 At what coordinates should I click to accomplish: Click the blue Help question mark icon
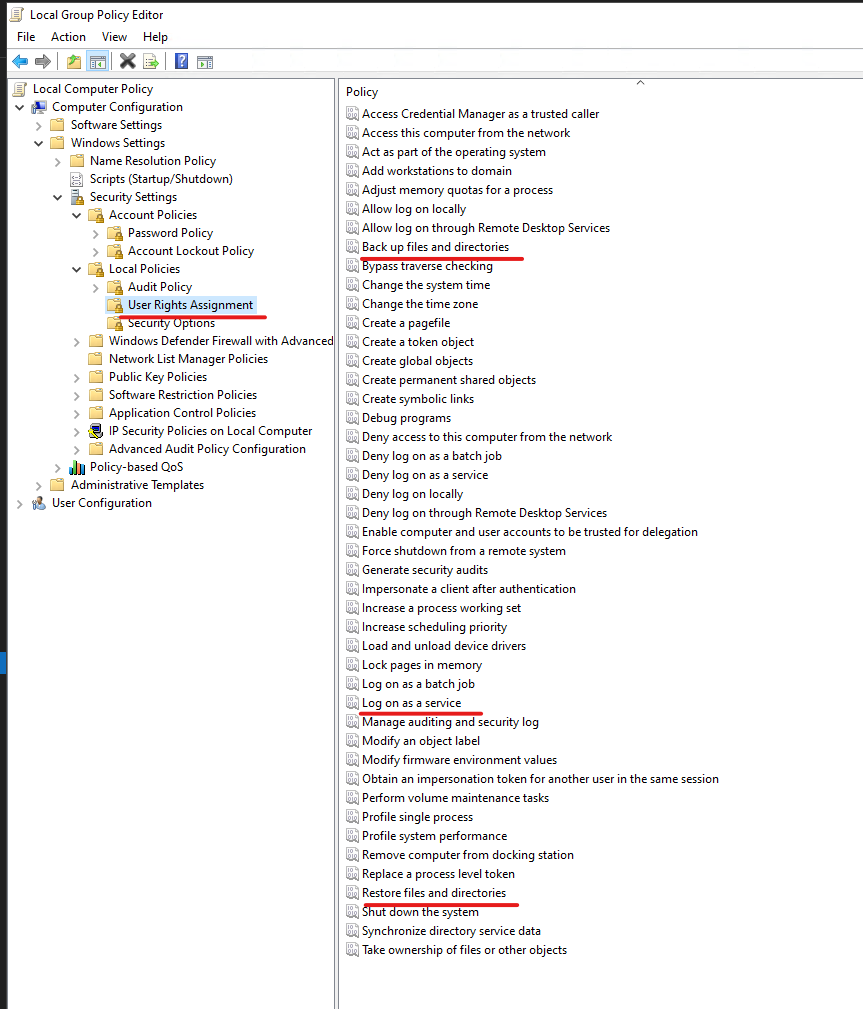tap(181, 62)
